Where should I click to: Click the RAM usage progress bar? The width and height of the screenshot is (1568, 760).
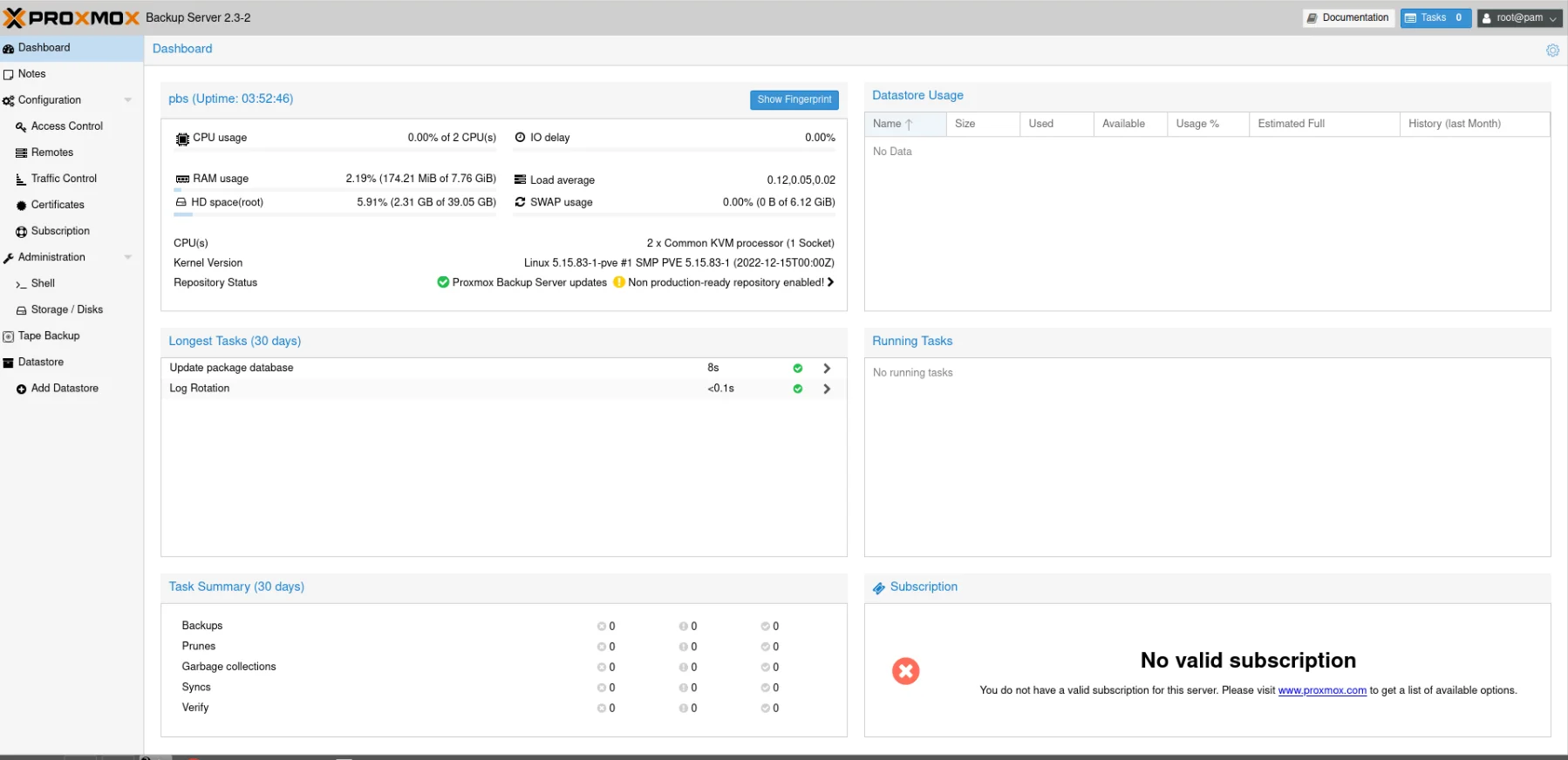tap(335, 190)
